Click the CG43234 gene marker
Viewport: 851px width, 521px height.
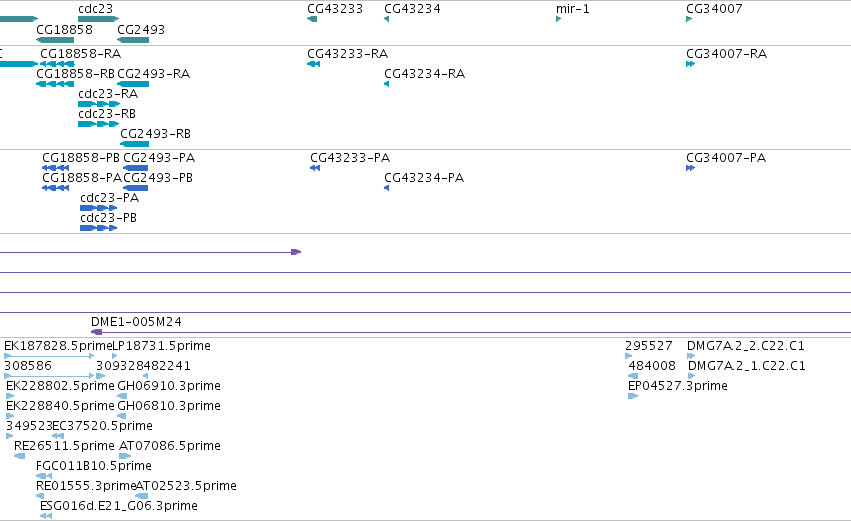386,19
